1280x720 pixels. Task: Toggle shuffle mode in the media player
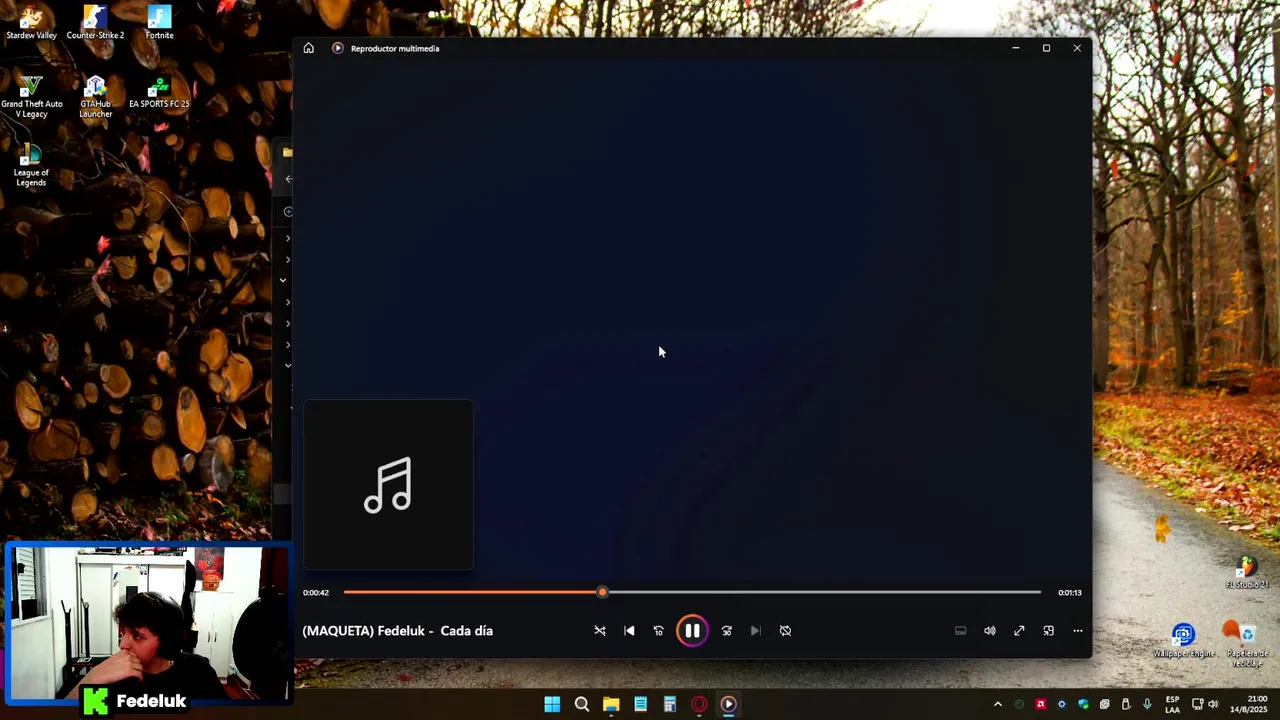click(600, 631)
